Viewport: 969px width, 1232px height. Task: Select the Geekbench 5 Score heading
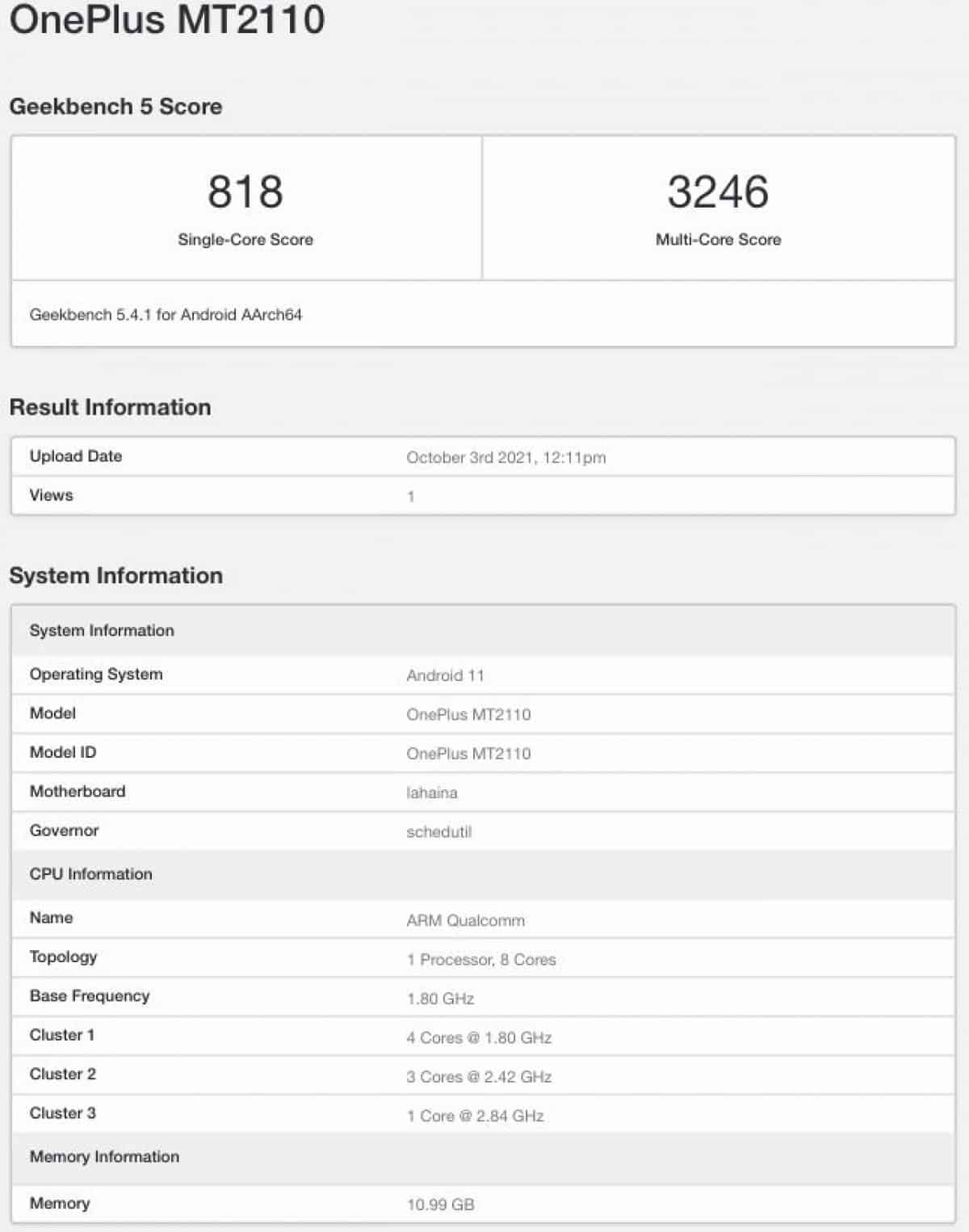point(115,107)
